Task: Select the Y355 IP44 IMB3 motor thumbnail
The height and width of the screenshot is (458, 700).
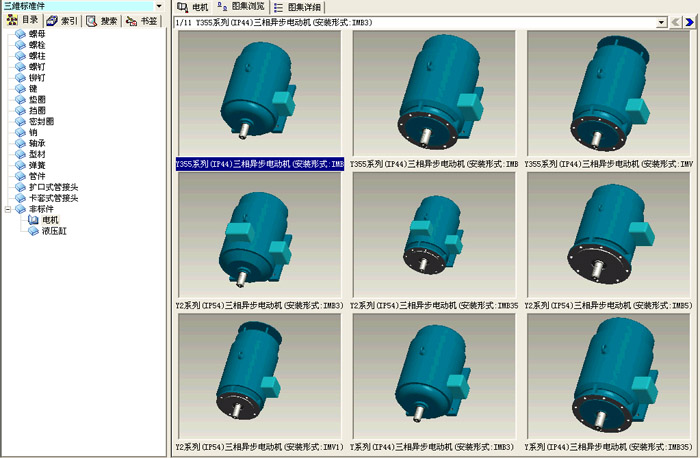Action: click(x=260, y=93)
